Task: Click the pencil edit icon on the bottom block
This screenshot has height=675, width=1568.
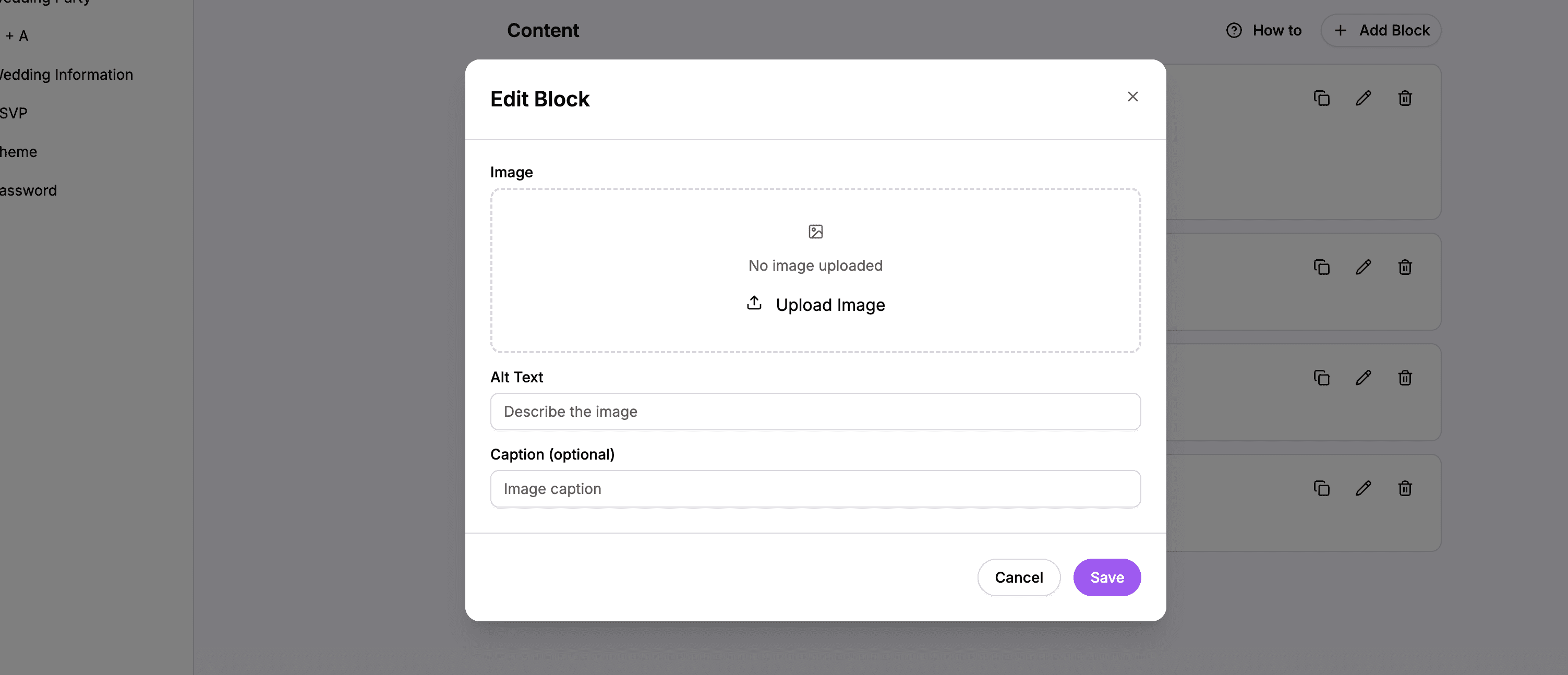Action: [1364, 488]
